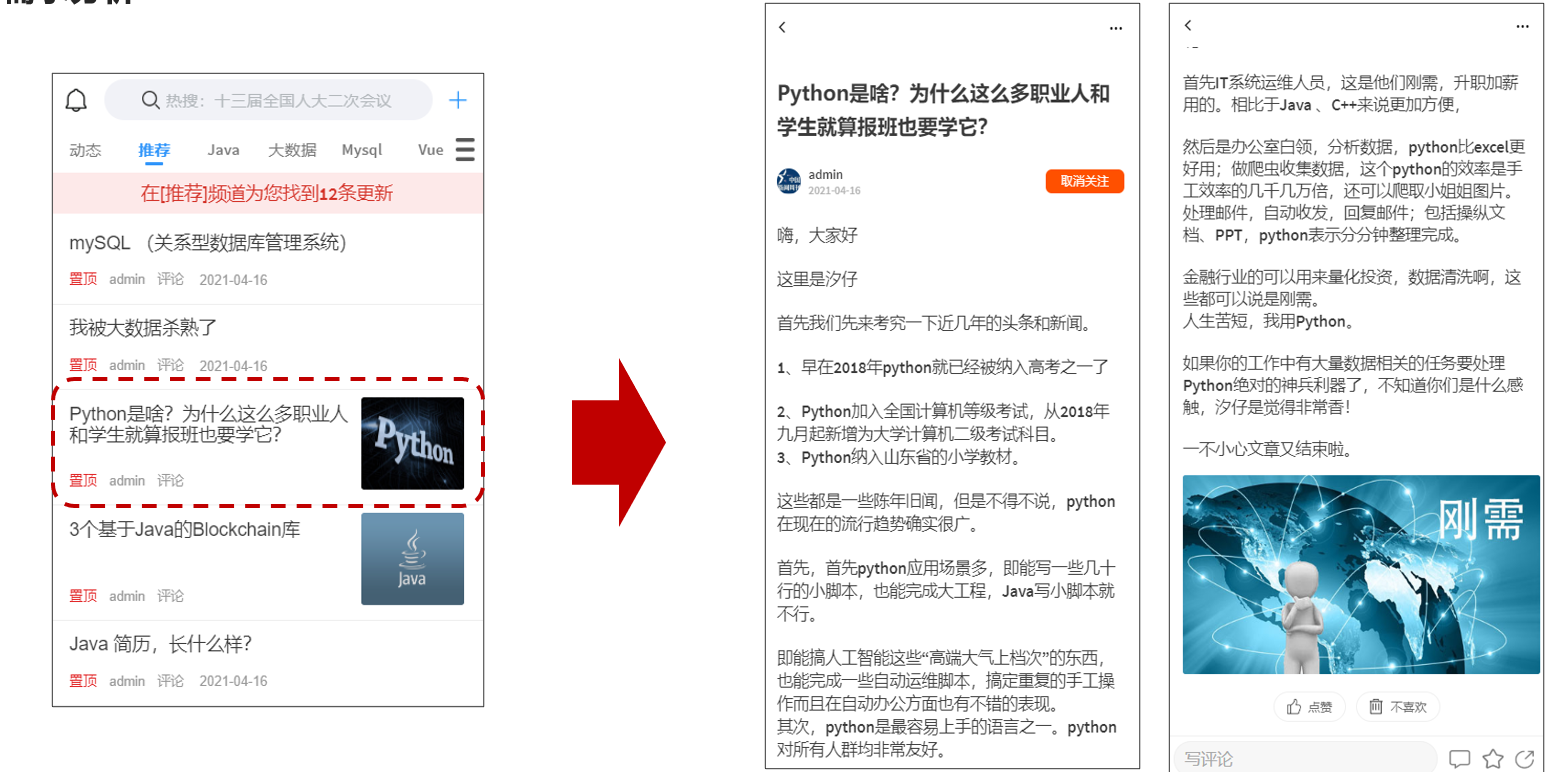
Task: Open the Python article in the feed
Action: coord(208,424)
